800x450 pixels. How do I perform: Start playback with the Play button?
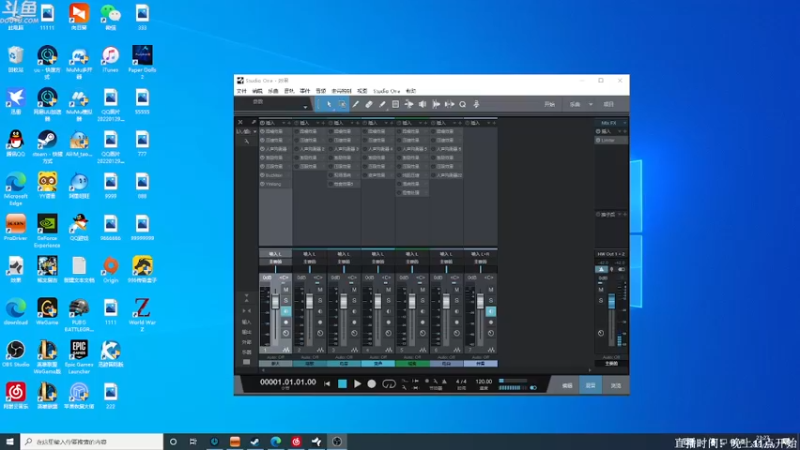point(357,384)
